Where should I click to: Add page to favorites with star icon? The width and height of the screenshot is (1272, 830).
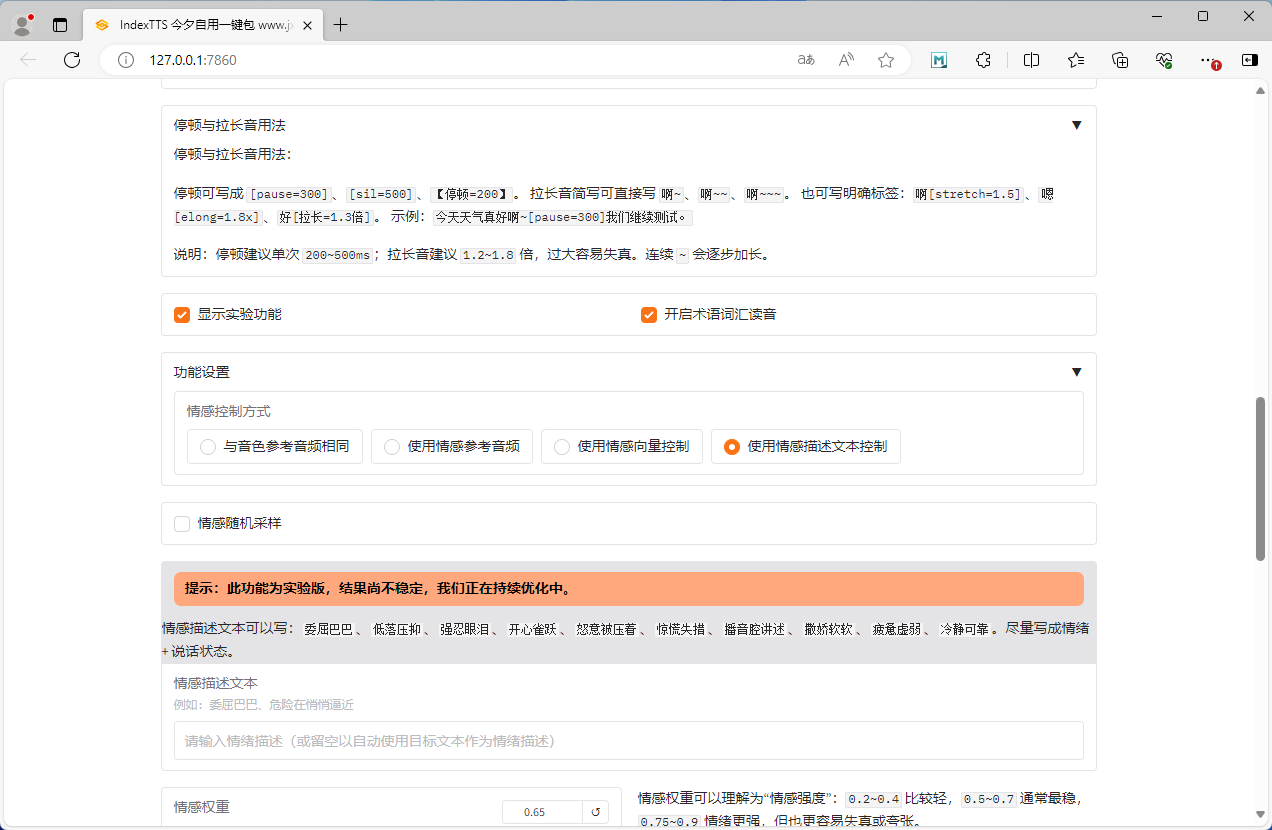click(886, 60)
